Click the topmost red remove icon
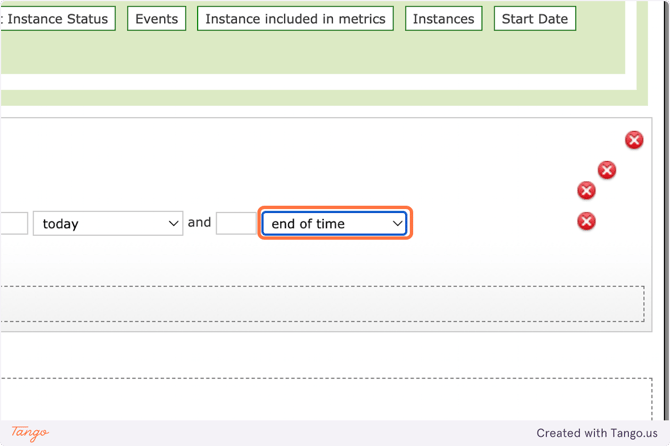Image resolution: width=670 pixels, height=446 pixels. [634, 140]
